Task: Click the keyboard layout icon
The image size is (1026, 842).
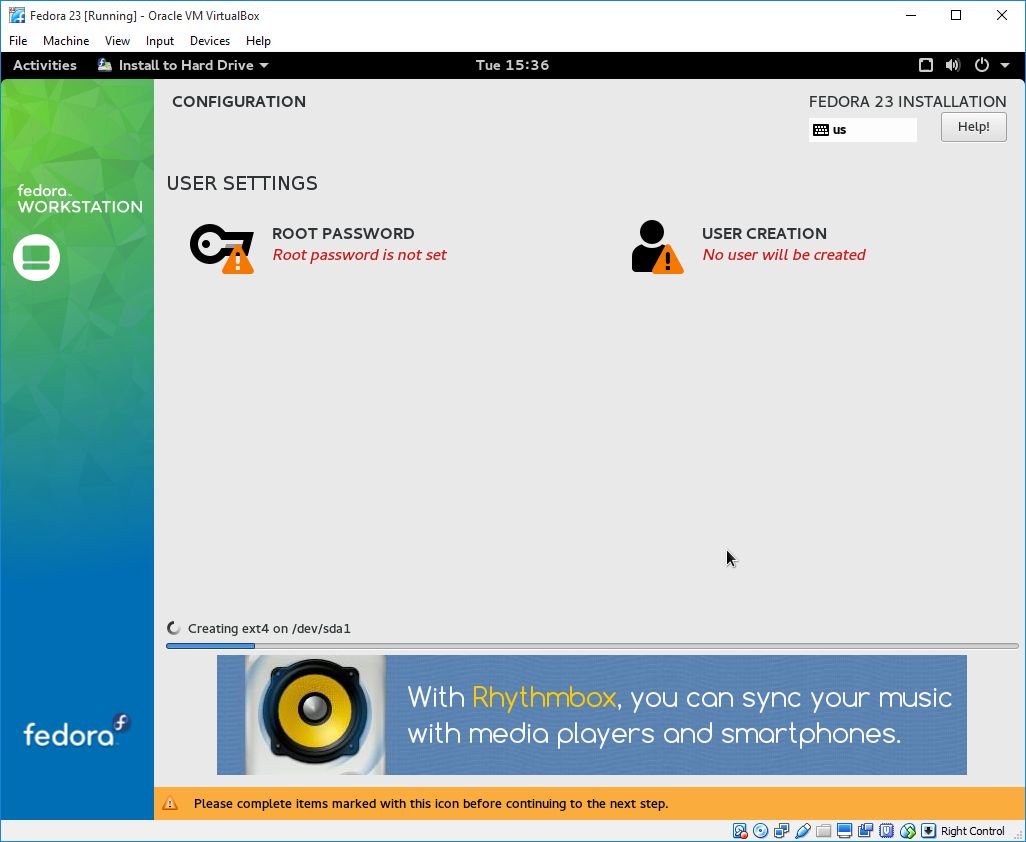Action: click(x=821, y=130)
